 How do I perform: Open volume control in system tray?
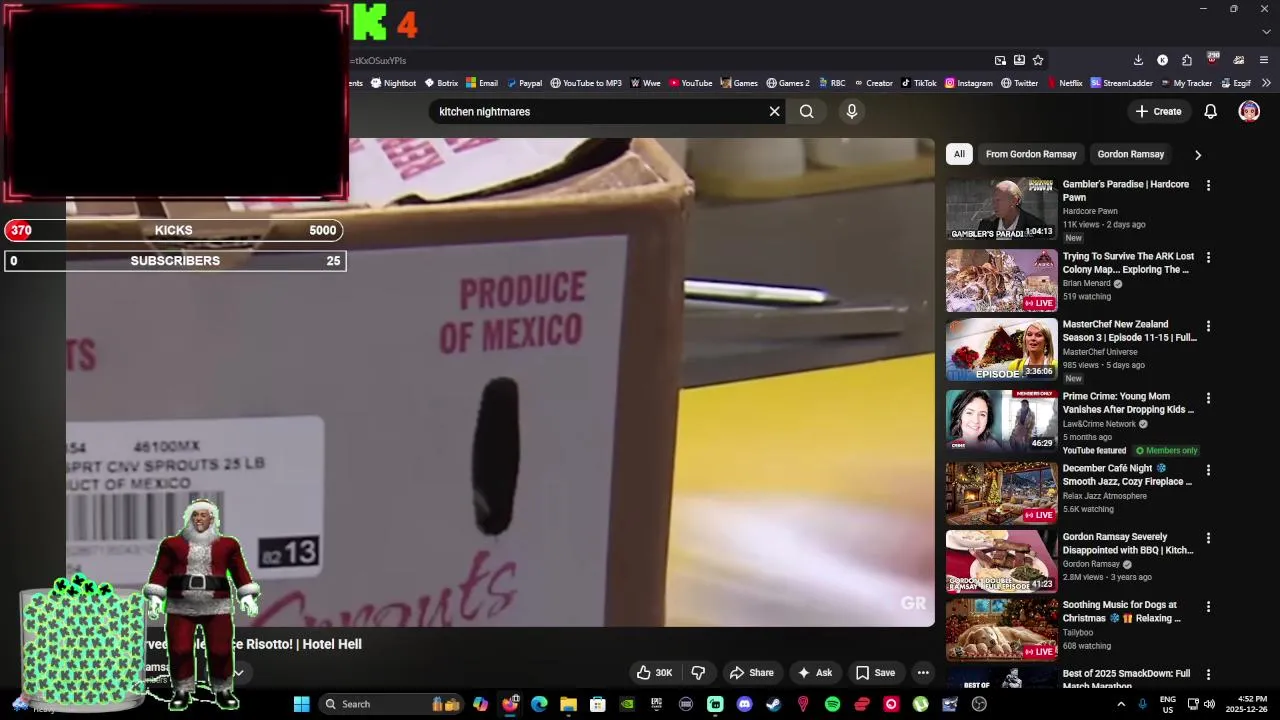pyautogui.click(x=1210, y=704)
